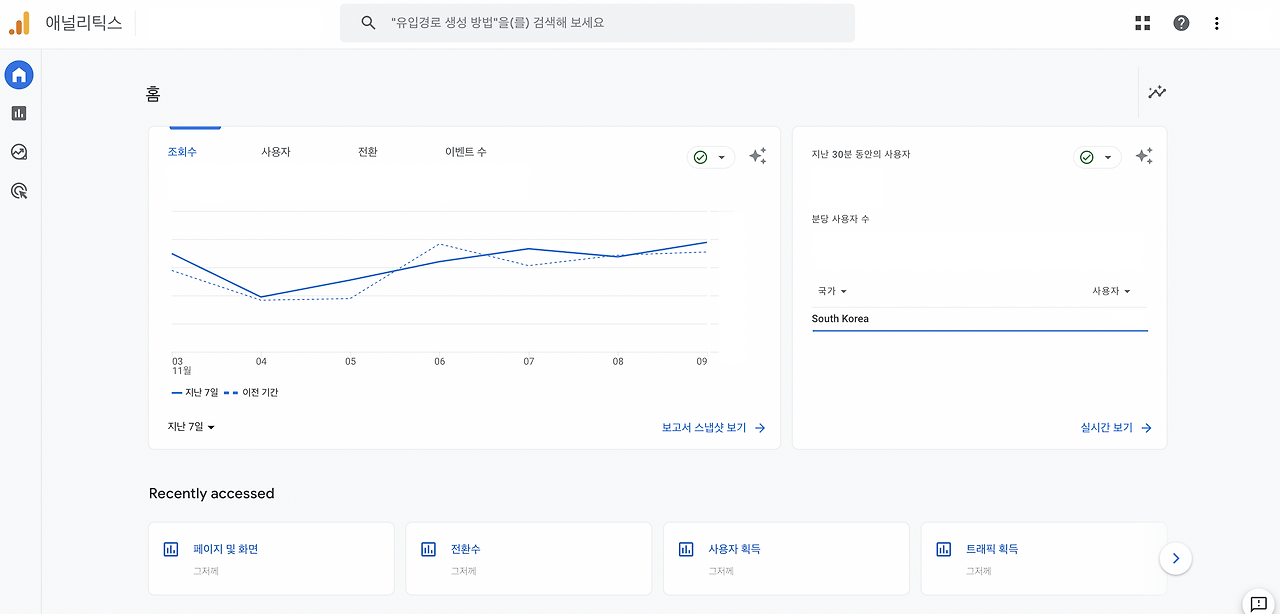The width and height of the screenshot is (1280, 614).
Task: Open the Advertising icon in sidebar
Action: [19, 191]
